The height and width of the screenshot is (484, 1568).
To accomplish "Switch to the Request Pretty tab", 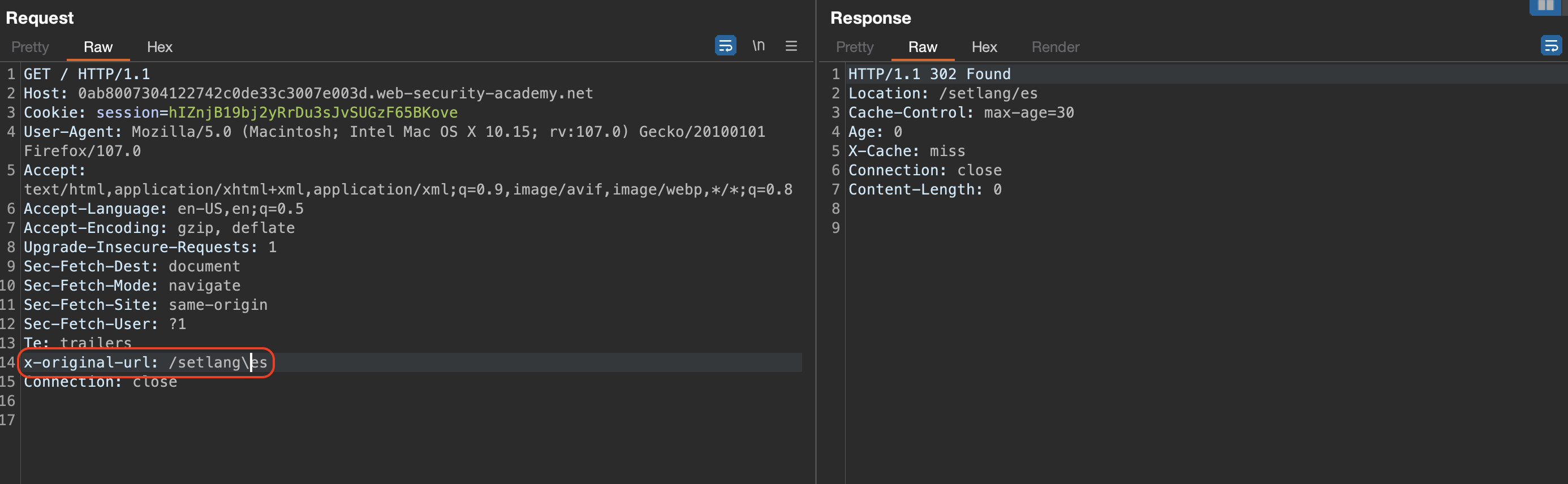I will click(30, 47).
